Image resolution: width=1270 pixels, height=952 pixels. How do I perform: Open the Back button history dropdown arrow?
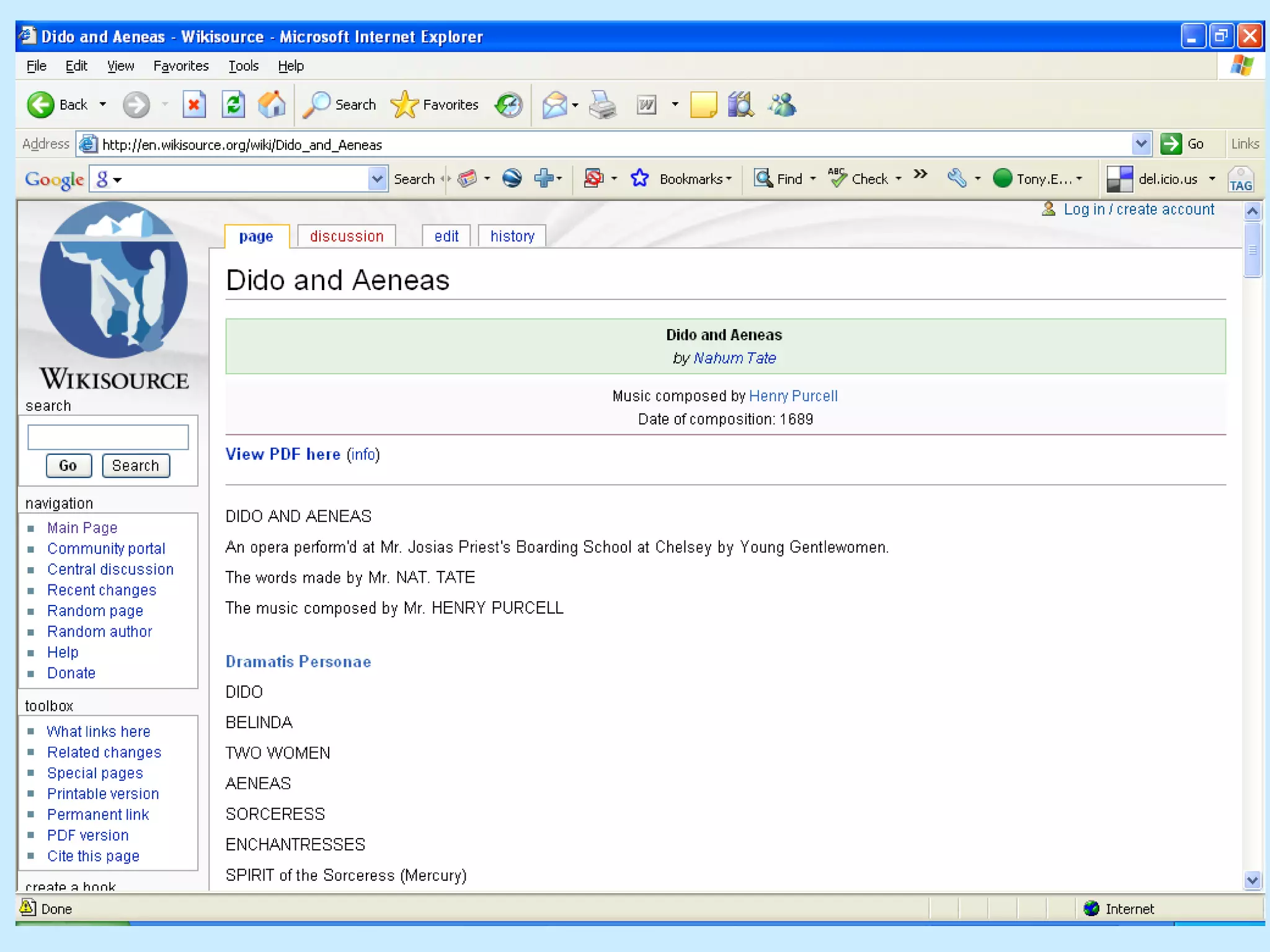pos(103,105)
